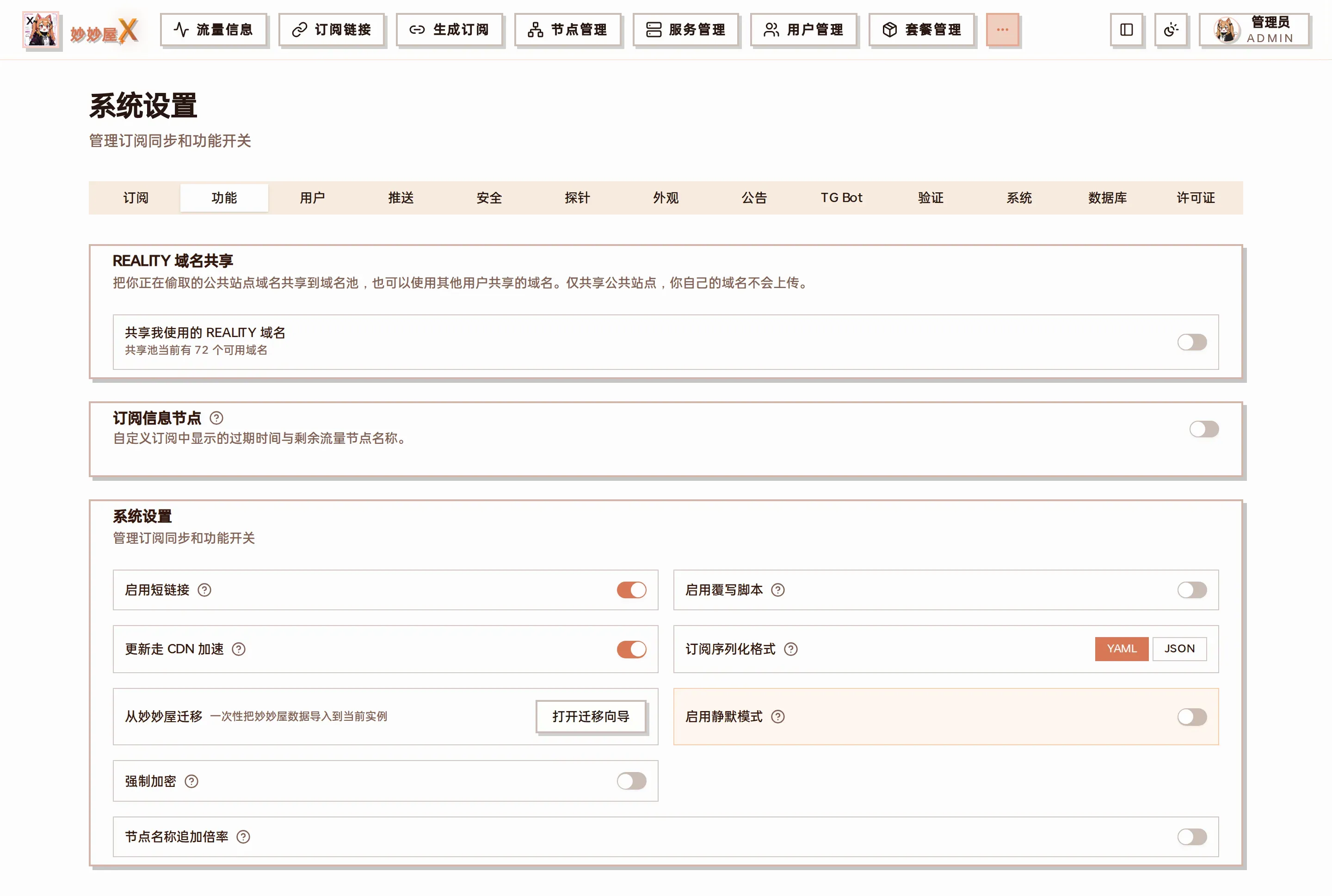Click the 共享池当前有 72 个可用域名 text
The image size is (1332, 896).
point(196,350)
